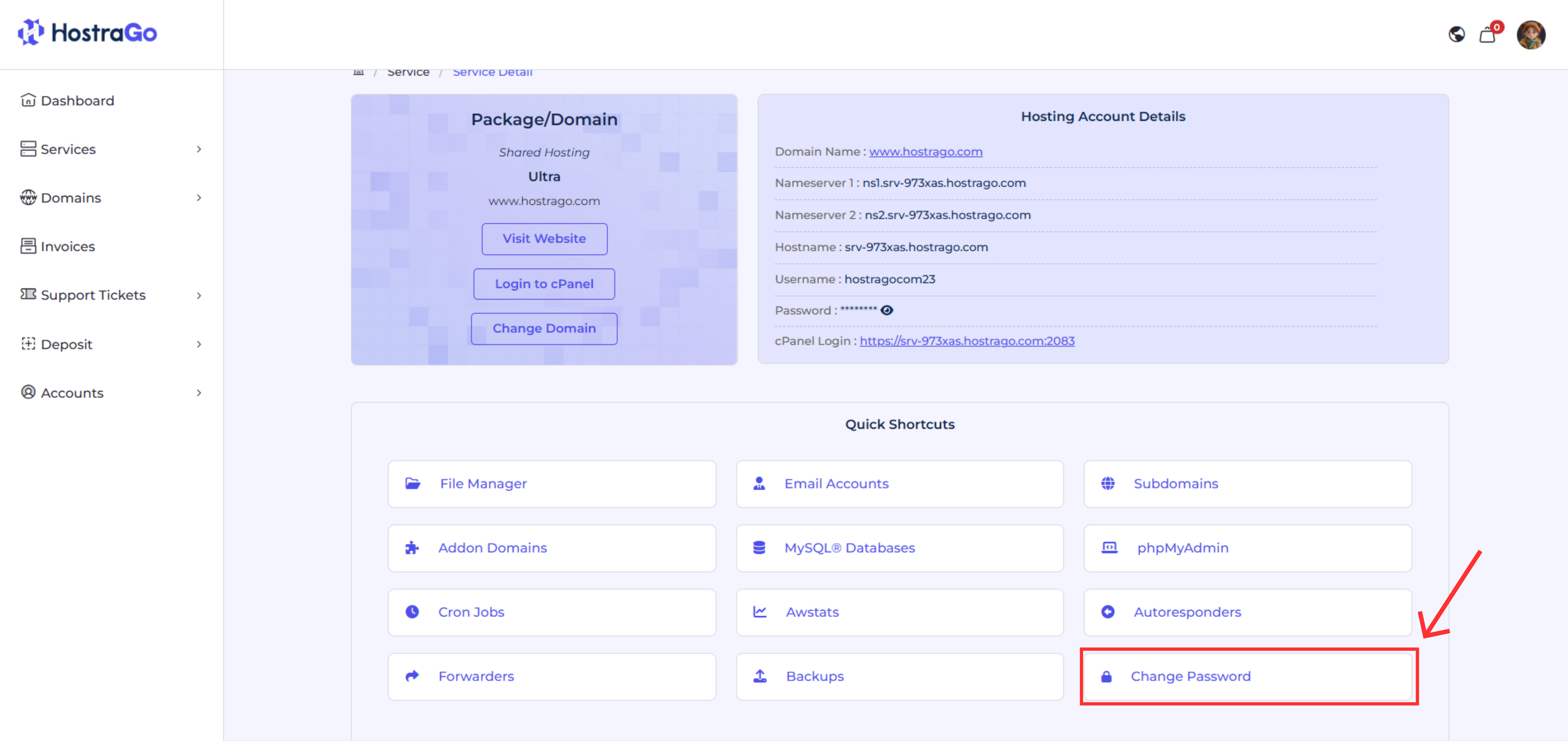Click the Service Detail breadcrumb
1568x741 pixels.
[493, 72]
